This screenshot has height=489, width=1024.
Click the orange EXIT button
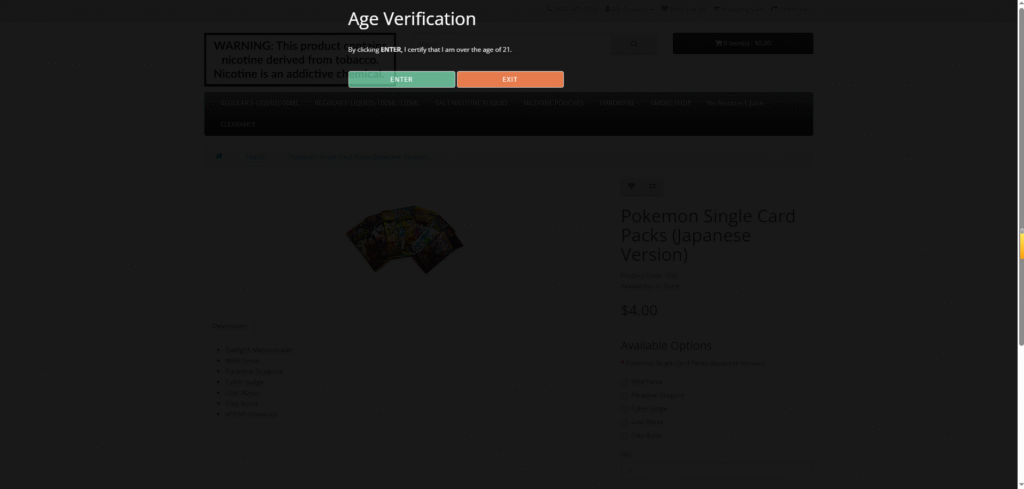(x=510, y=80)
